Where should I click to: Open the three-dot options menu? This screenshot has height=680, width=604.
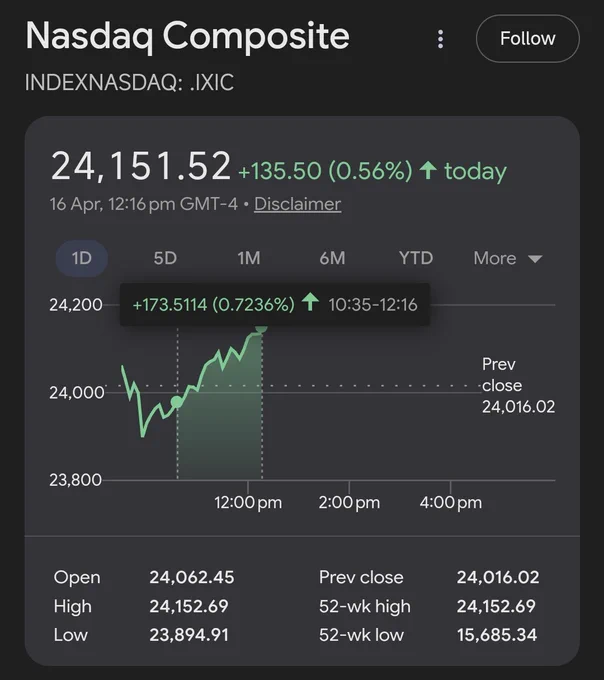pyautogui.click(x=440, y=39)
